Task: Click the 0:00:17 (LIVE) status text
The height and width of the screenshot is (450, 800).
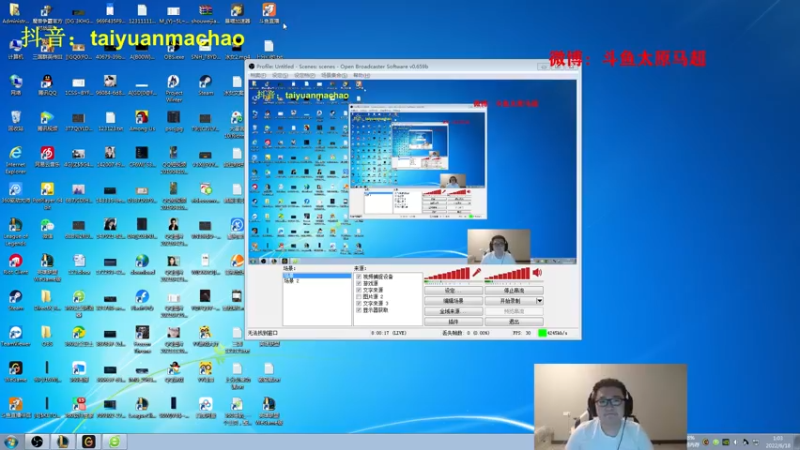Action: click(x=388, y=333)
